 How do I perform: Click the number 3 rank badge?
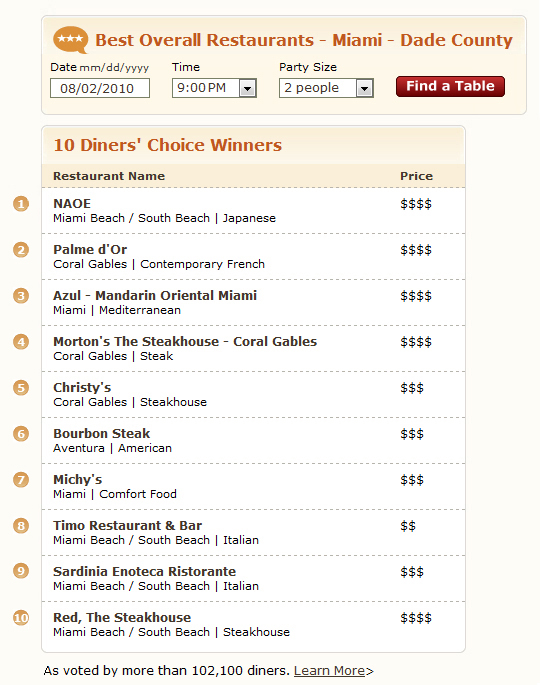[x=21, y=296]
